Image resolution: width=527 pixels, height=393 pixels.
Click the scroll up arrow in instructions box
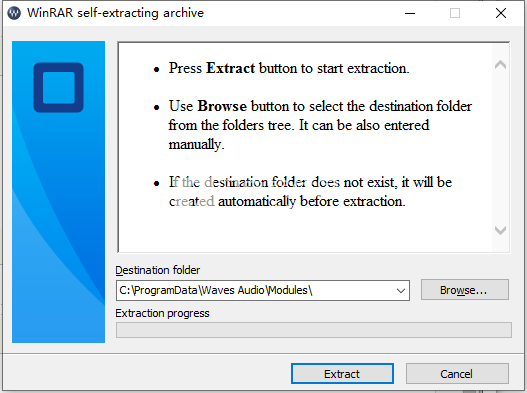[x=500, y=65]
